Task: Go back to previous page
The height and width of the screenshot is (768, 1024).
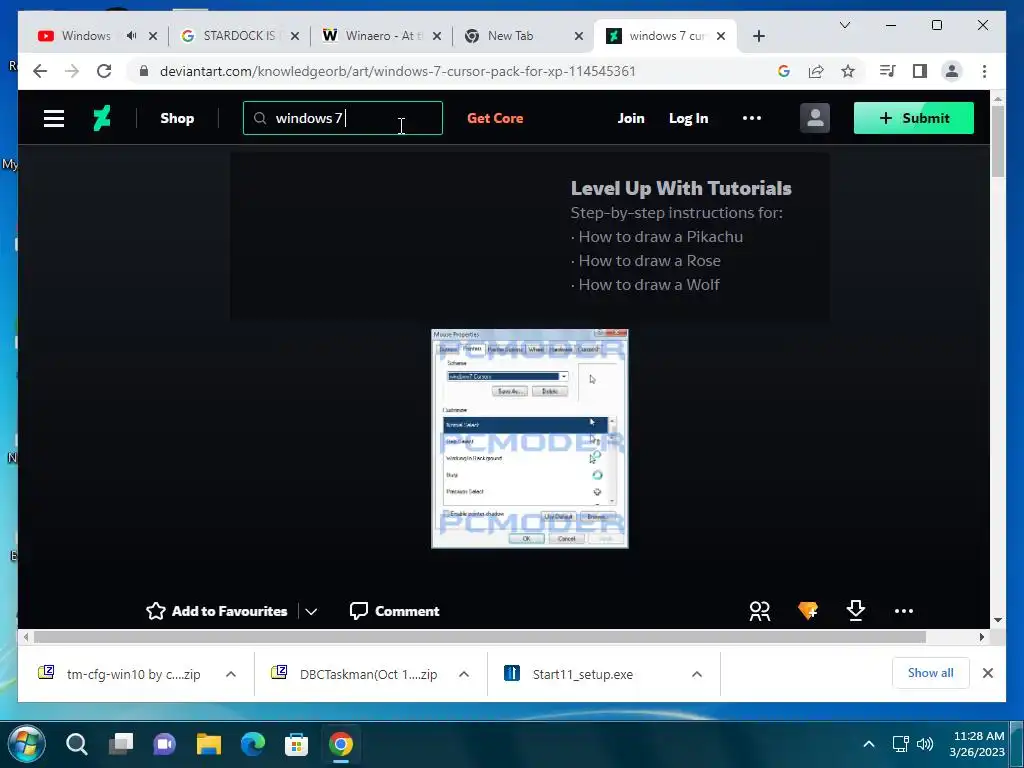Action: (40, 71)
